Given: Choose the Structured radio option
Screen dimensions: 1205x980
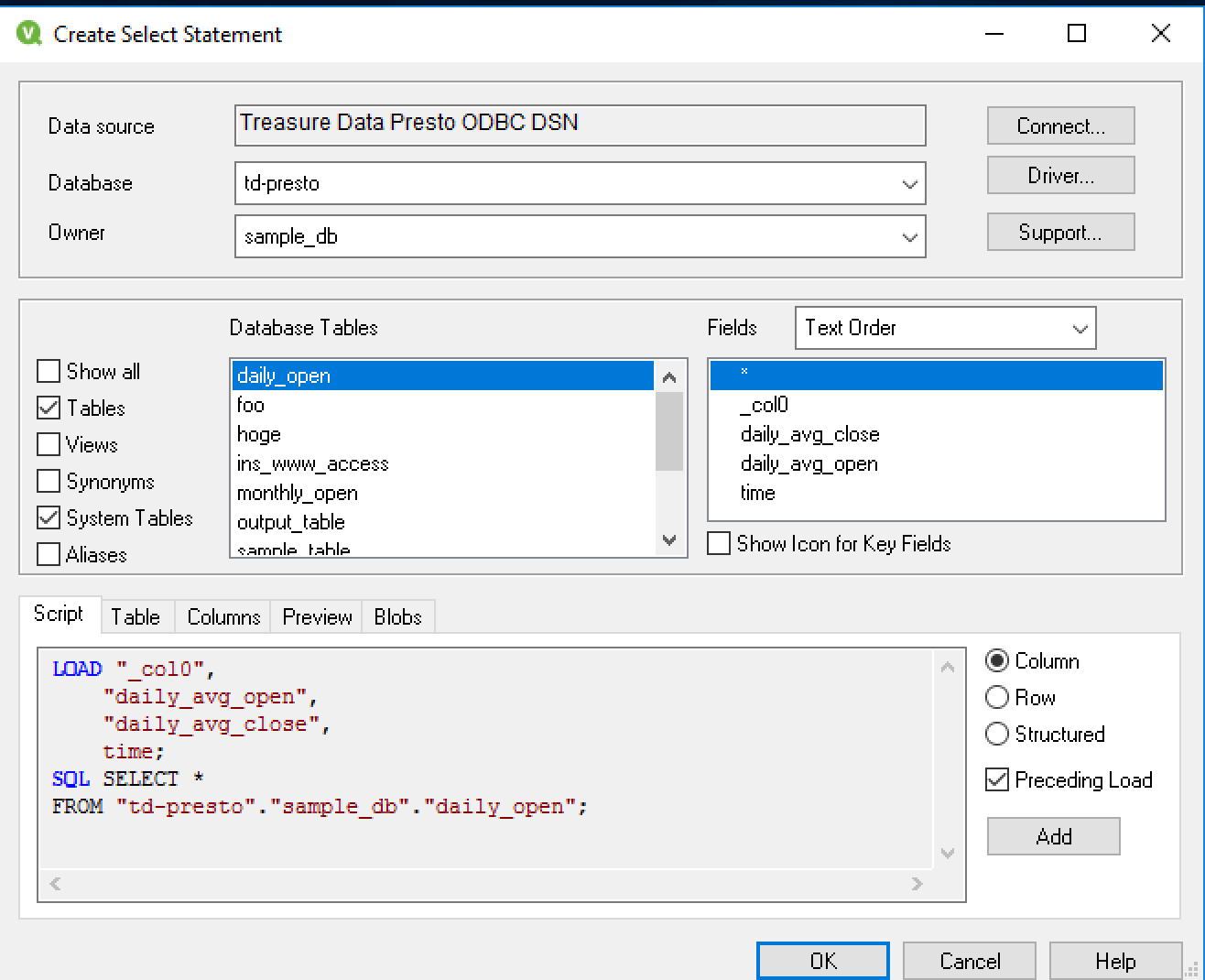Looking at the screenshot, I should click(x=997, y=734).
